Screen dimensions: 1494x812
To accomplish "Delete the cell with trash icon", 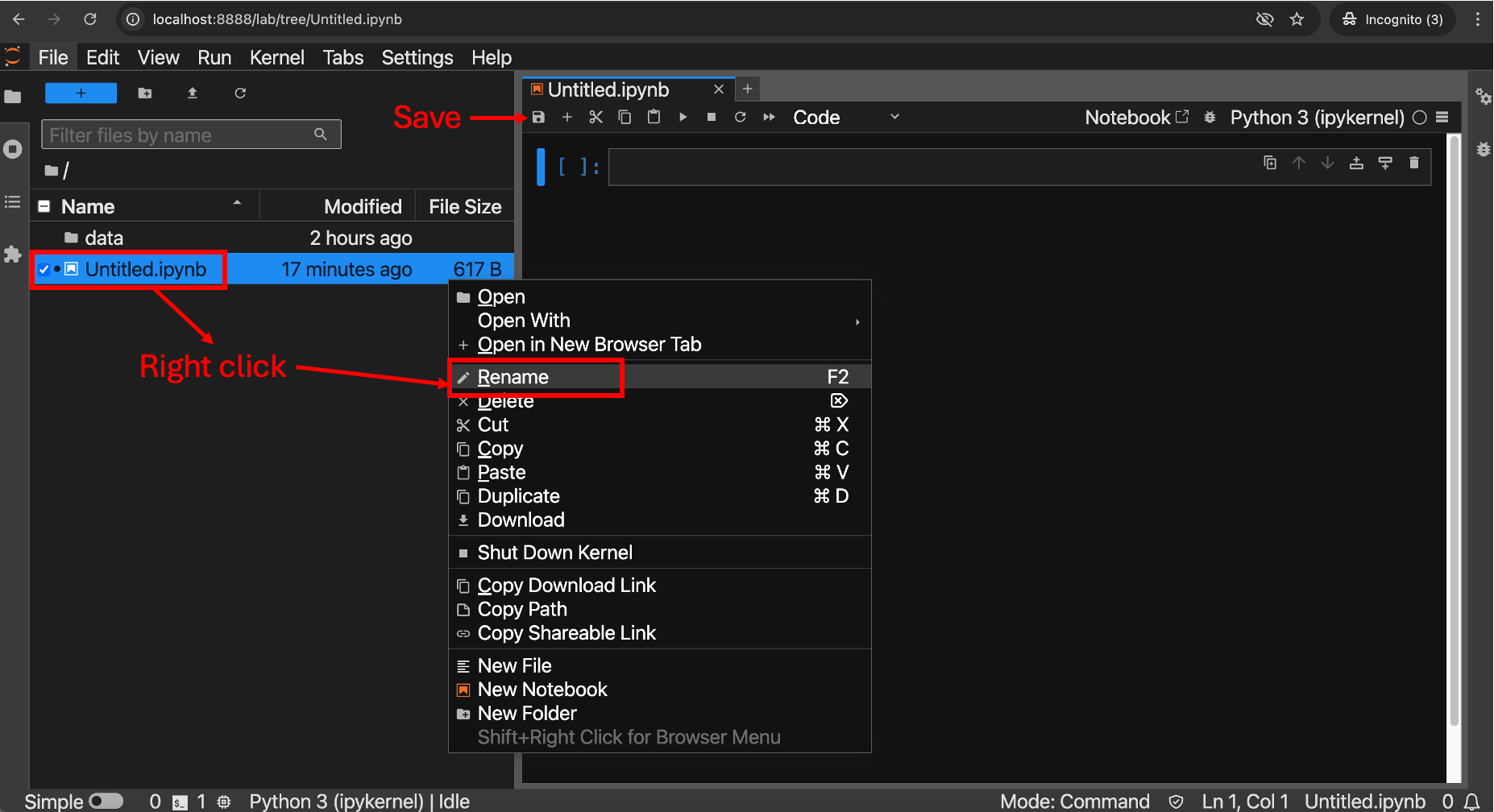I will point(1413,164).
